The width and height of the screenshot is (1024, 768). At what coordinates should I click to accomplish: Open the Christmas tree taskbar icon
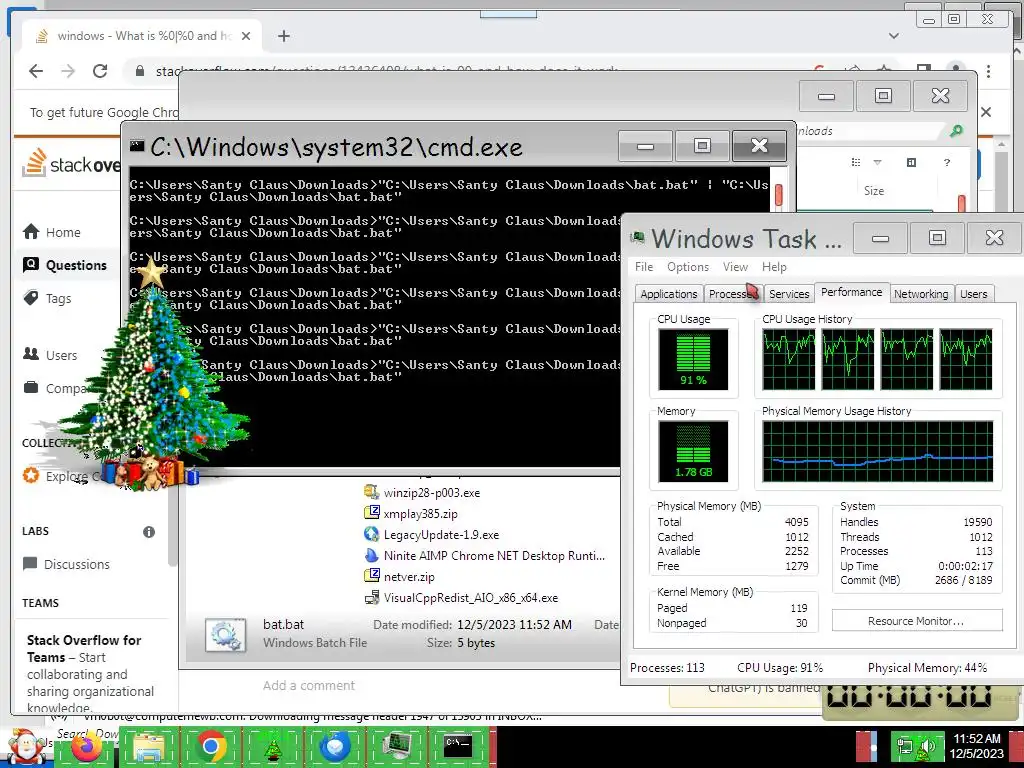(x=273, y=748)
